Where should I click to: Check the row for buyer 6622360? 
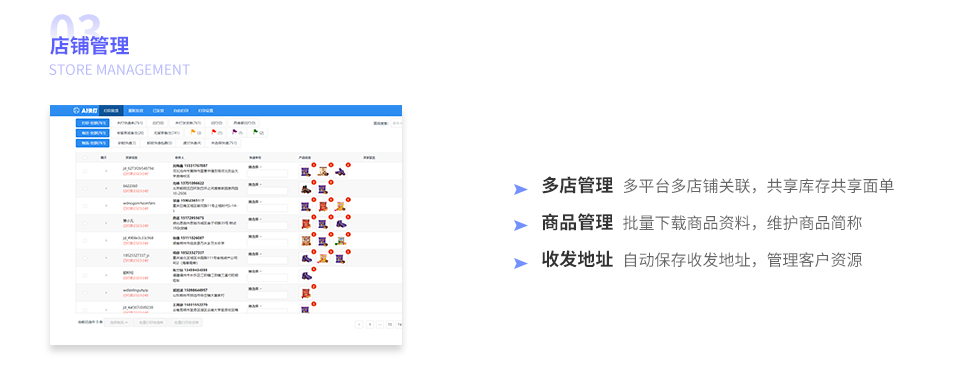tap(84, 189)
